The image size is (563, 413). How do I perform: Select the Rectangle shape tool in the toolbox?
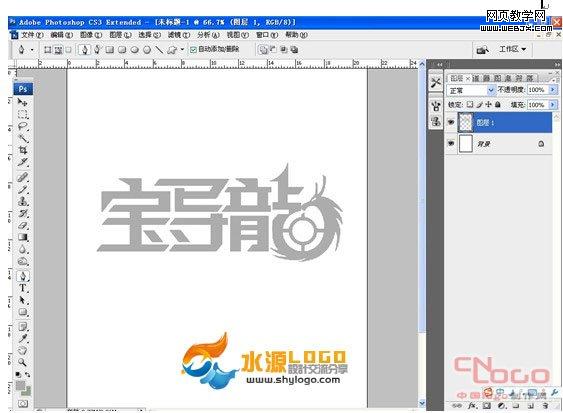(x=23, y=312)
